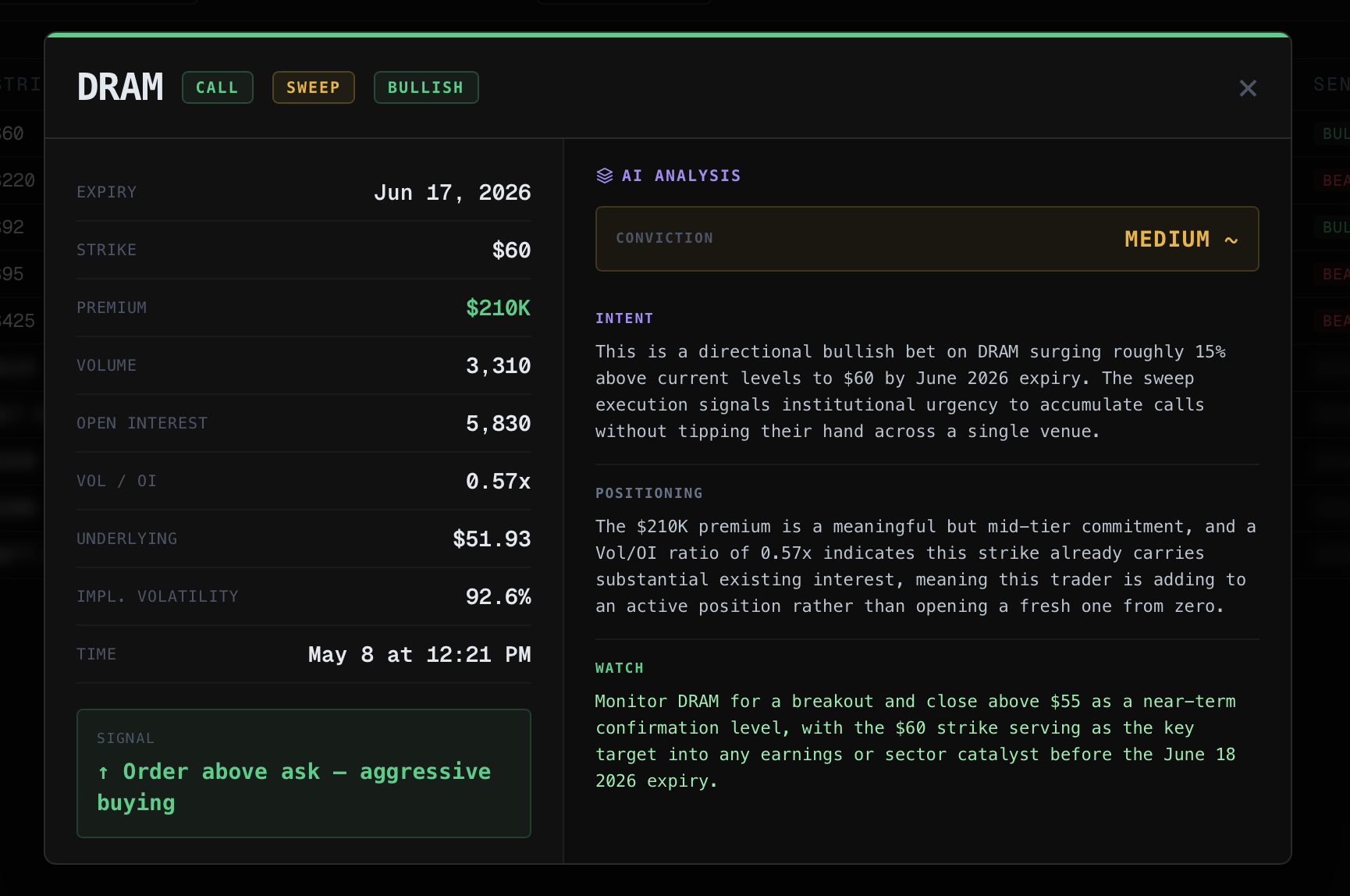Screen dimensions: 1350x896
Task: Select the premium value $210K
Action: tap(499, 308)
